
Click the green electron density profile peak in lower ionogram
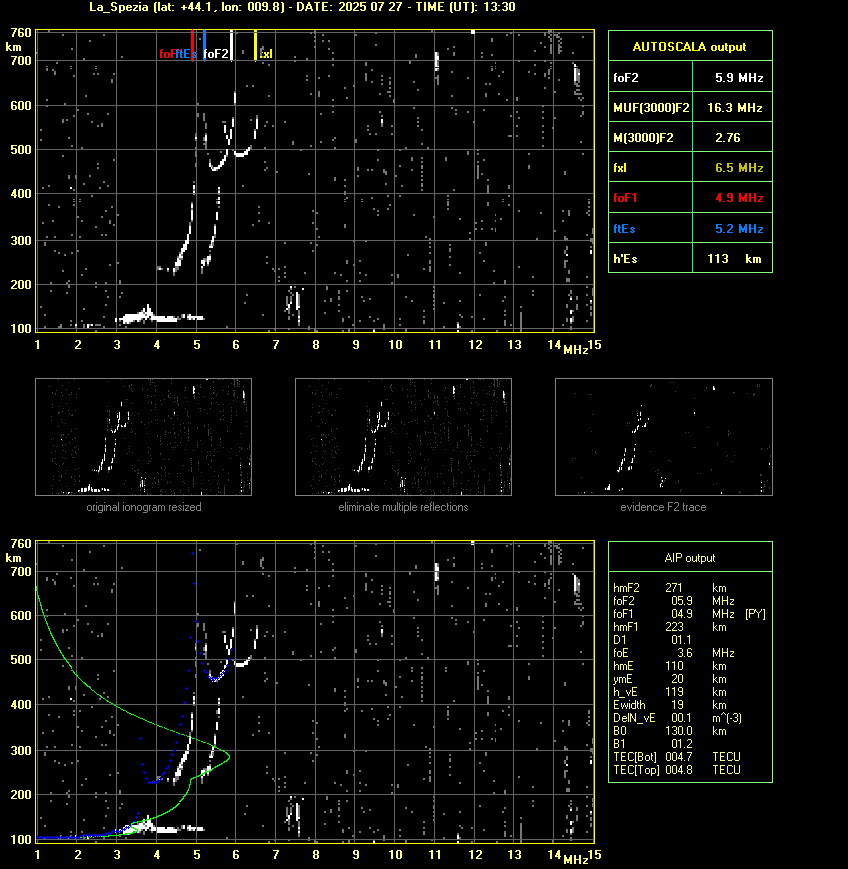pyautogui.click(x=228, y=756)
